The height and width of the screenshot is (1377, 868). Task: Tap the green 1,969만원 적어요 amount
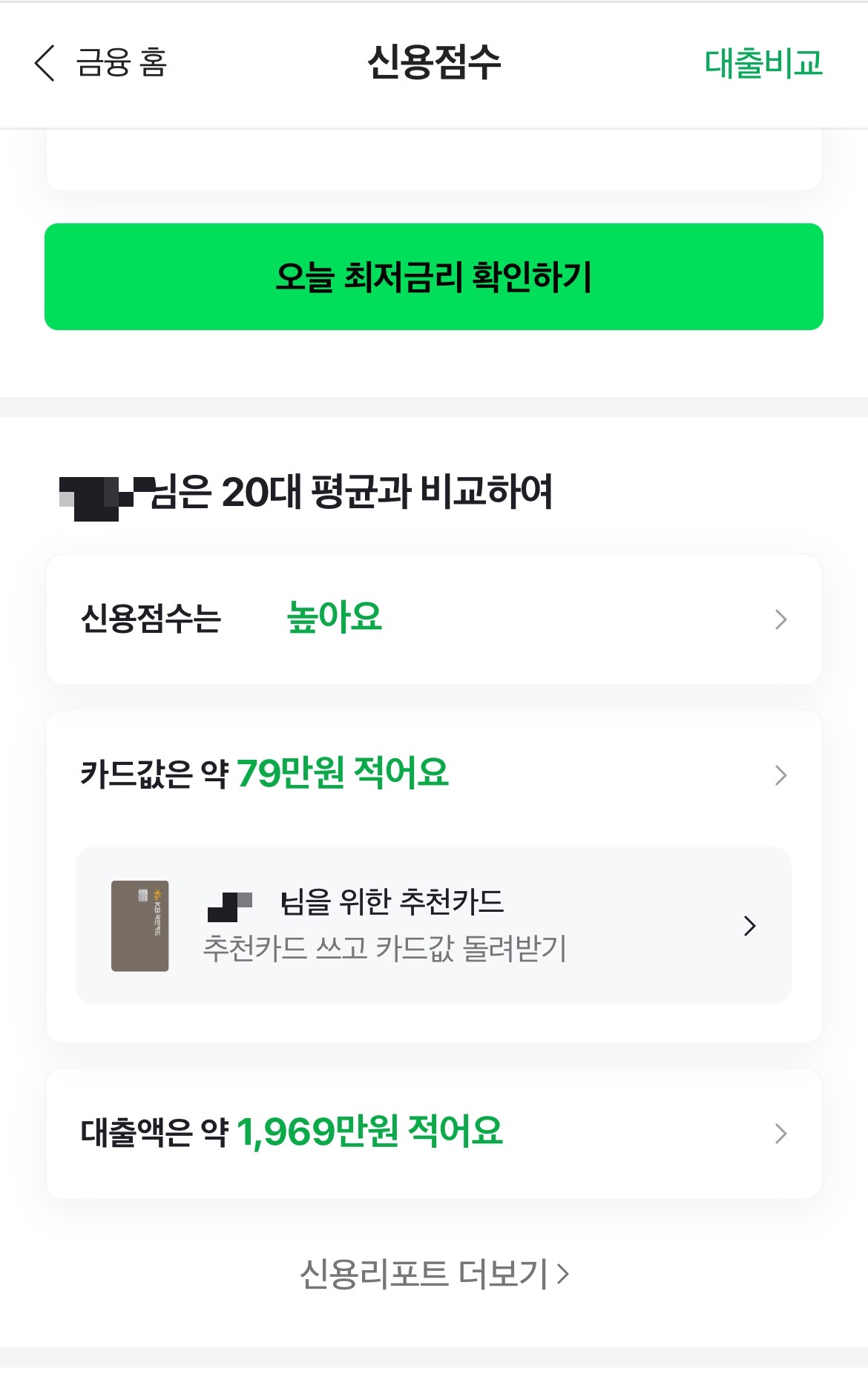369,1132
